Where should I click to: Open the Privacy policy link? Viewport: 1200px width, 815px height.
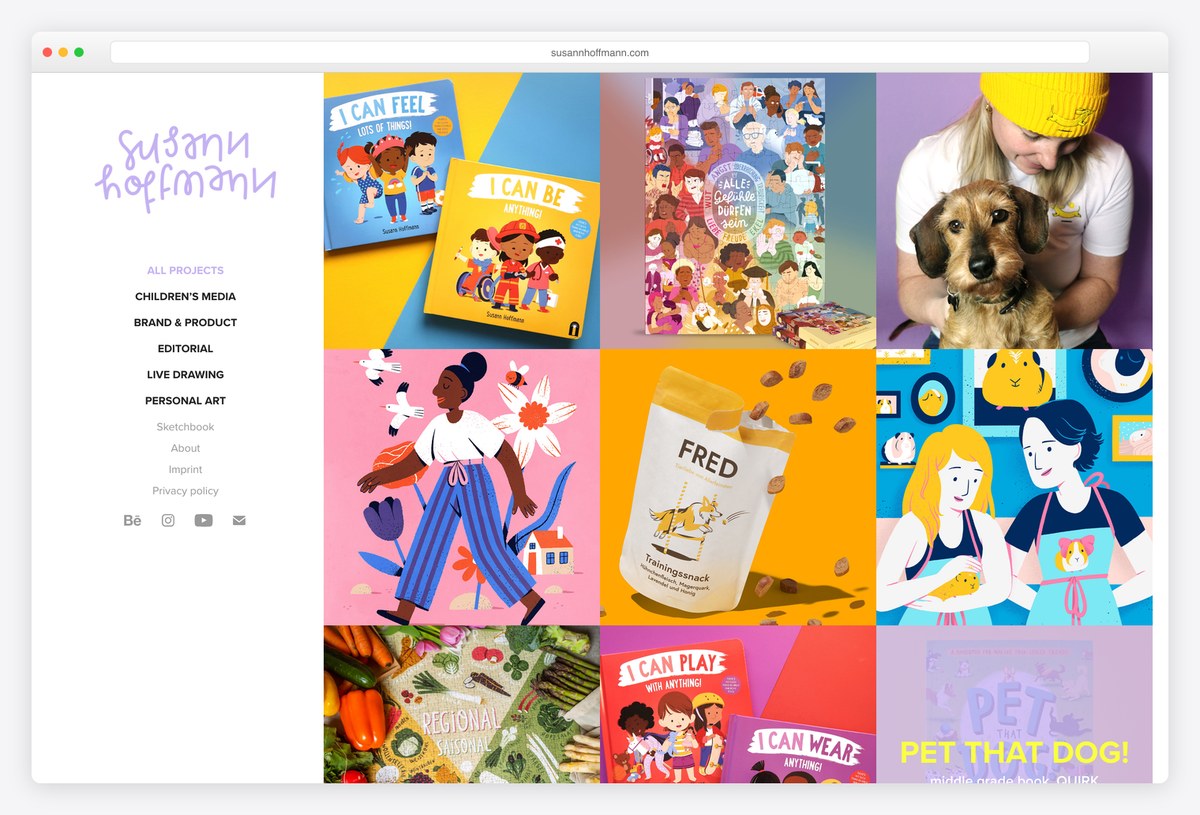(185, 491)
